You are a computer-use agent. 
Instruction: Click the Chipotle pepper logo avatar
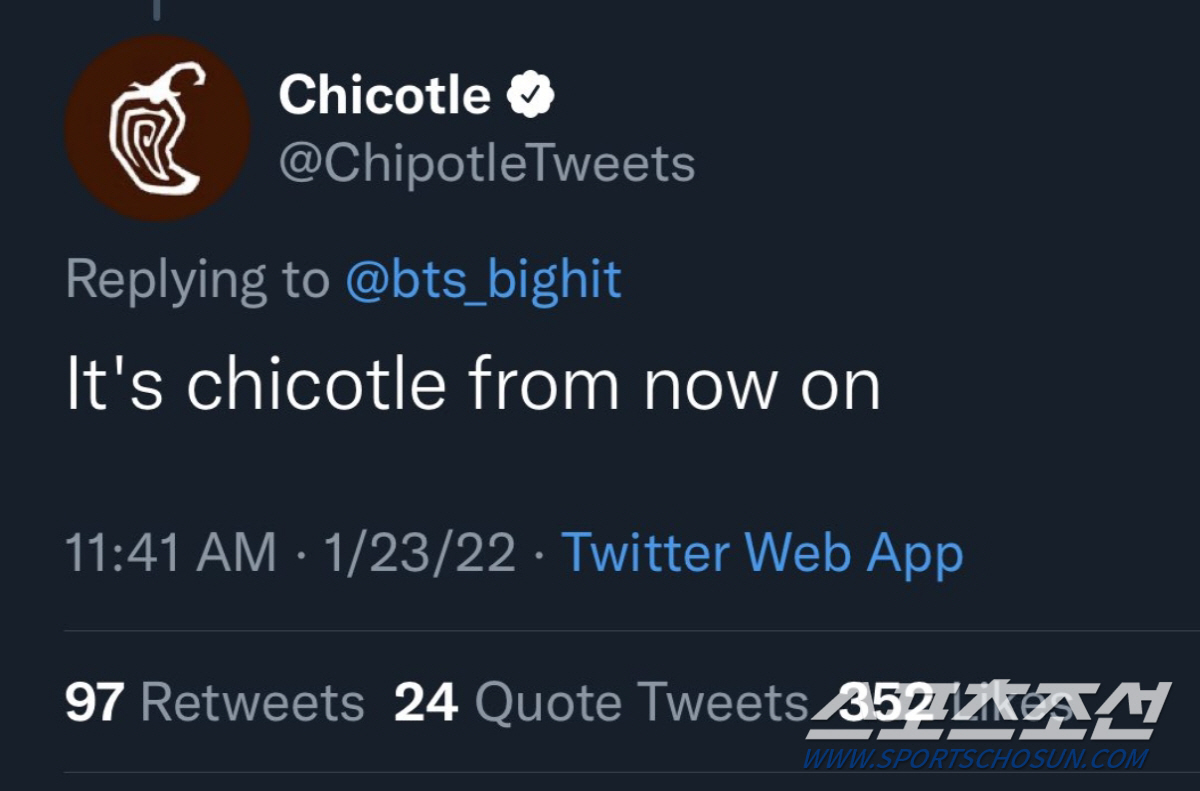[x=157, y=127]
